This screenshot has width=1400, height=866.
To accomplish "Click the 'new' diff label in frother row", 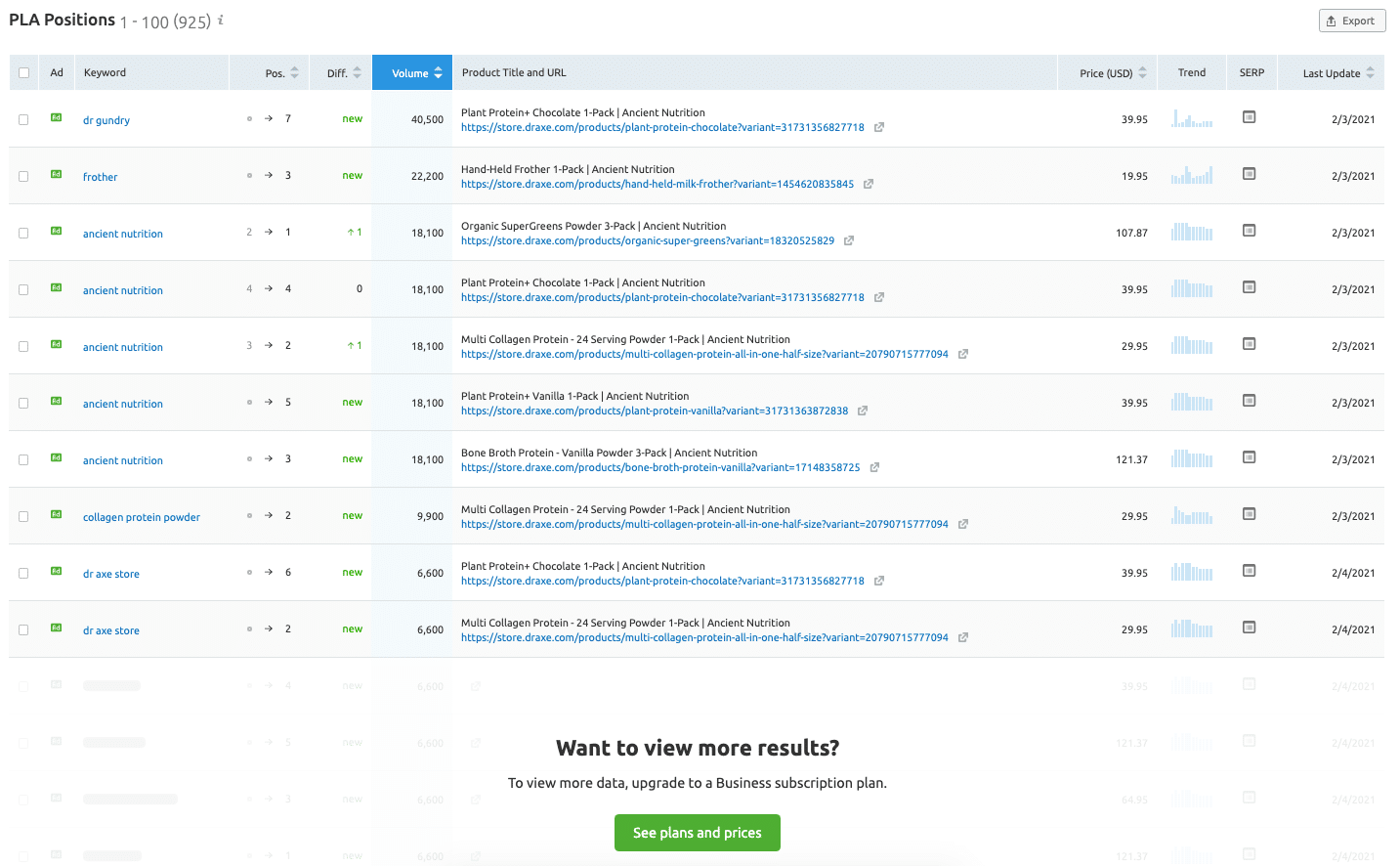I will (353, 176).
